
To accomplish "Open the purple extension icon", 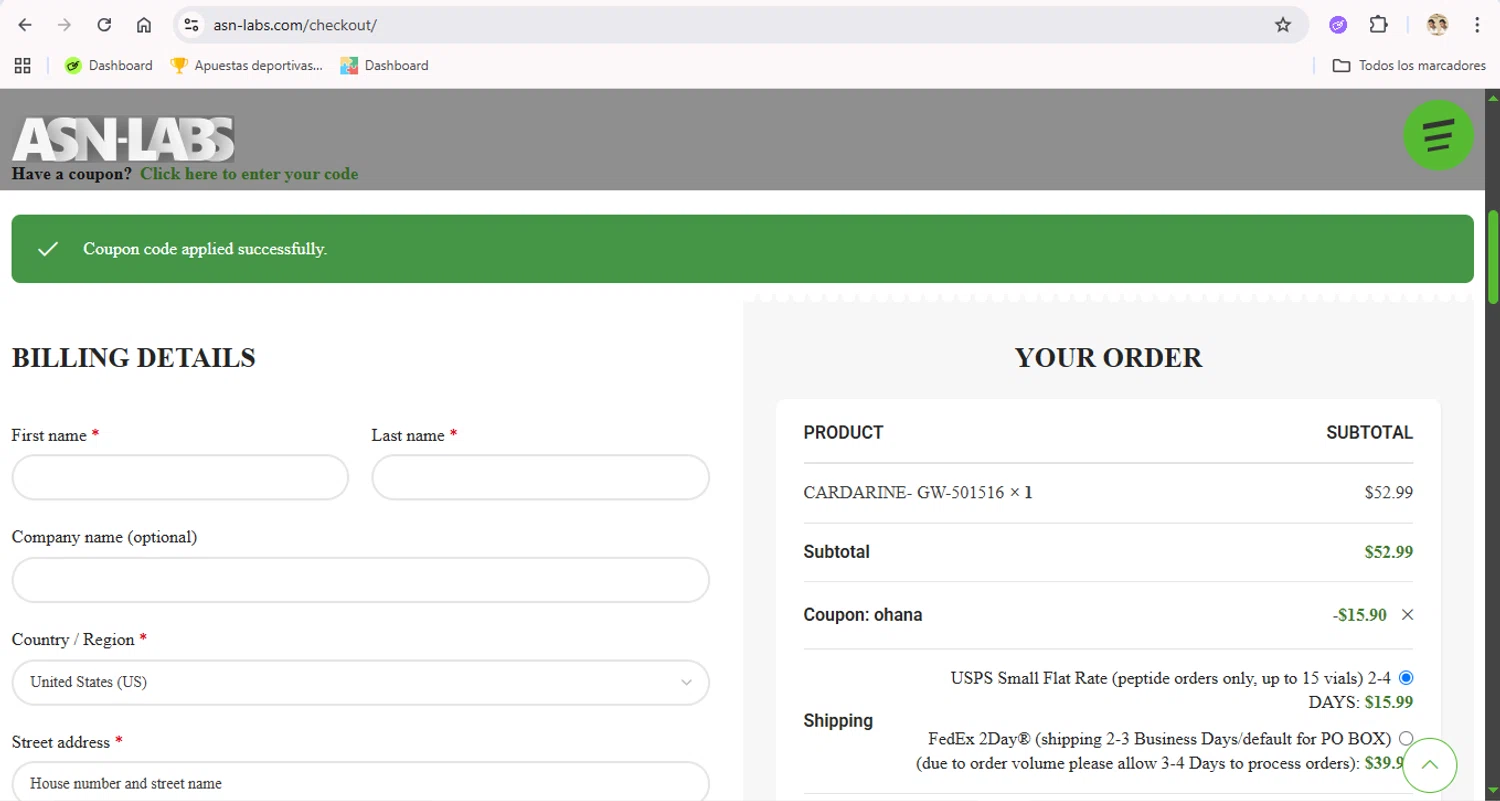I will pyautogui.click(x=1338, y=25).
